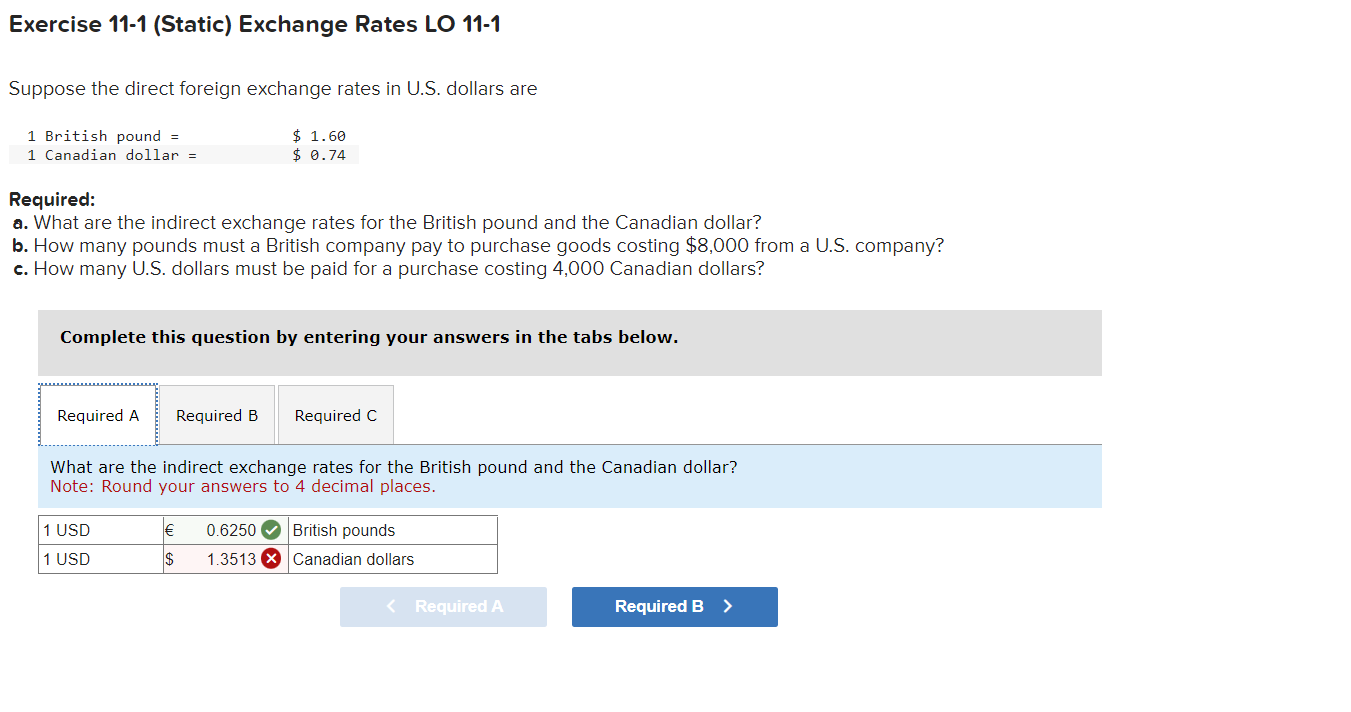Click the green checkmark beside 0.6250
The image size is (1351, 712).
pyautogui.click(x=270, y=530)
